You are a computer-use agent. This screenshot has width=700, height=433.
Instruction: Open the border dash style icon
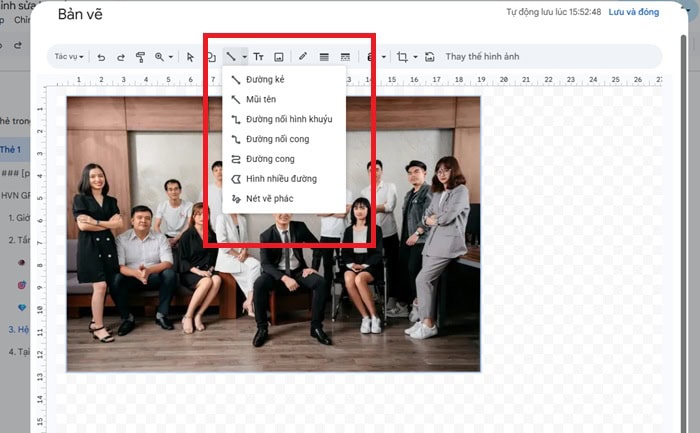(345, 57)
